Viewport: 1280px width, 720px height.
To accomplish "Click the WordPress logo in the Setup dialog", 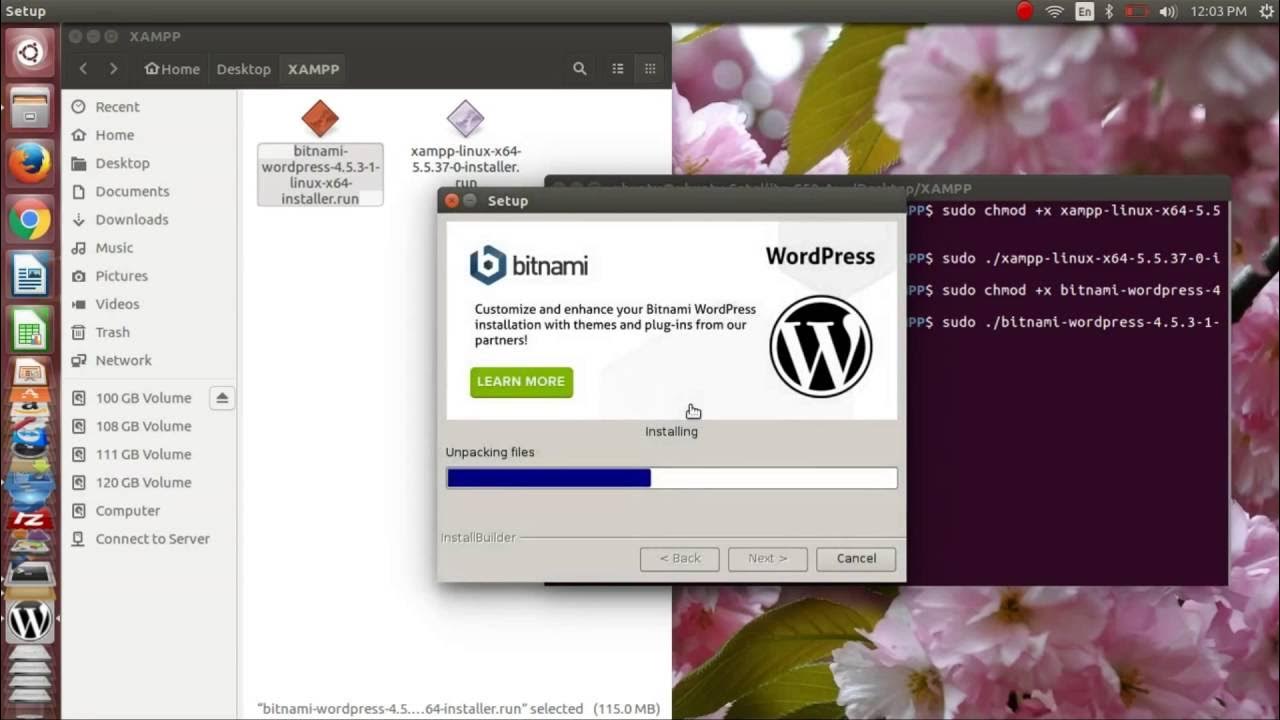I will (820, 346).
